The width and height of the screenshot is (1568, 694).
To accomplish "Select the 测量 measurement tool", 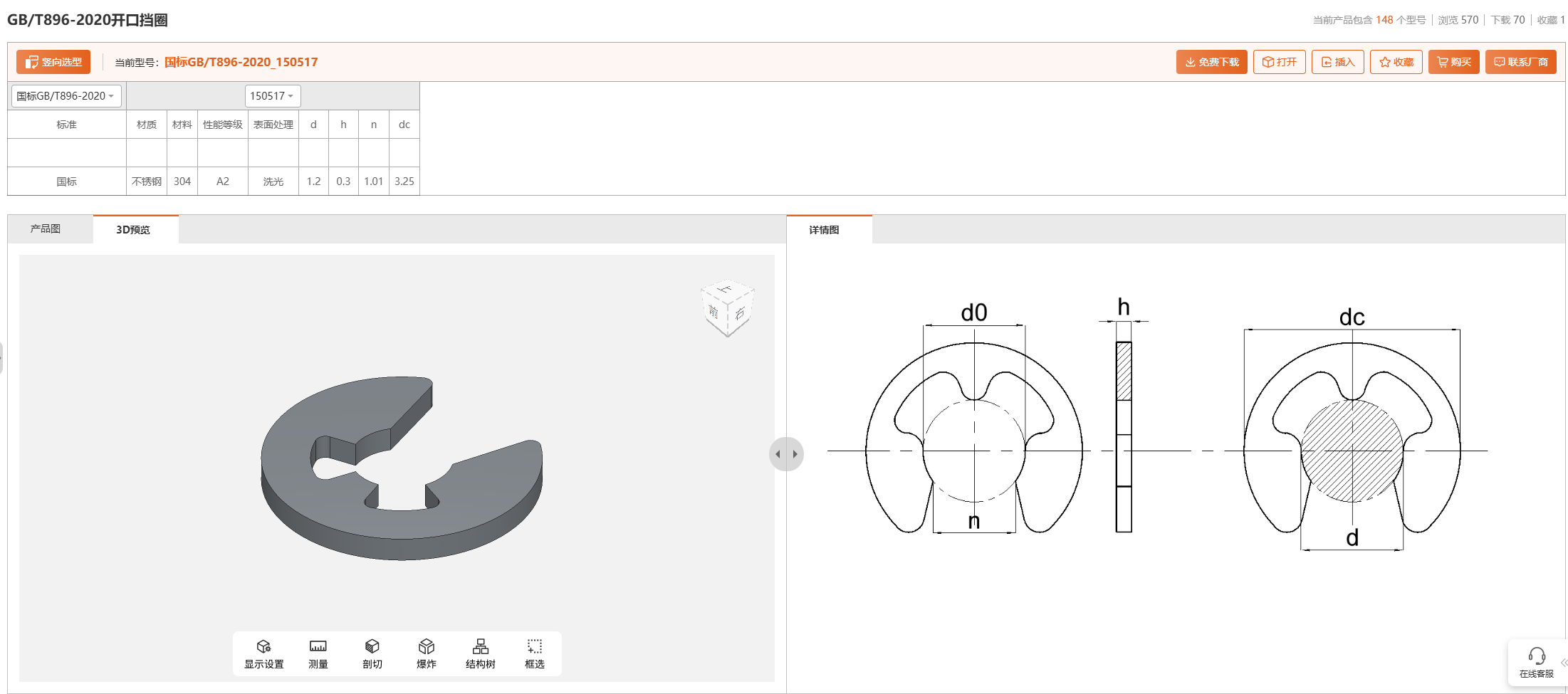I will [318, 653].
